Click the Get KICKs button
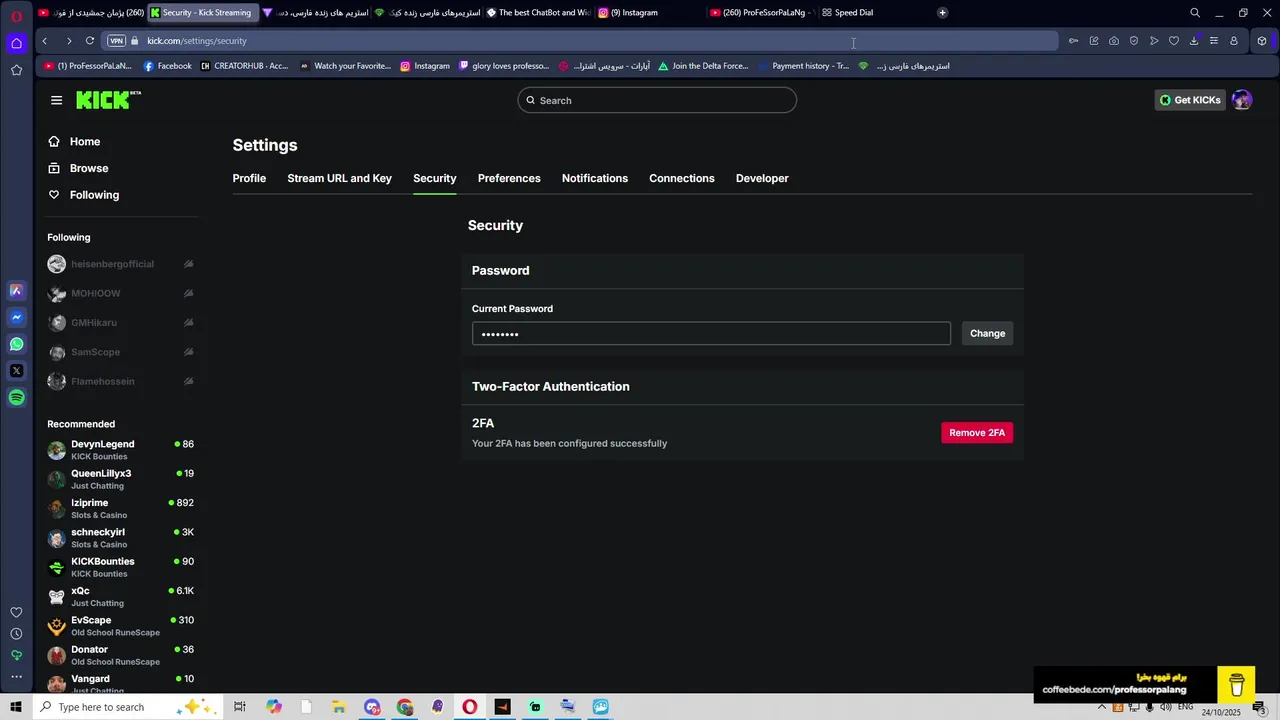This screenshot has height=720, width=1280. 1190,100
